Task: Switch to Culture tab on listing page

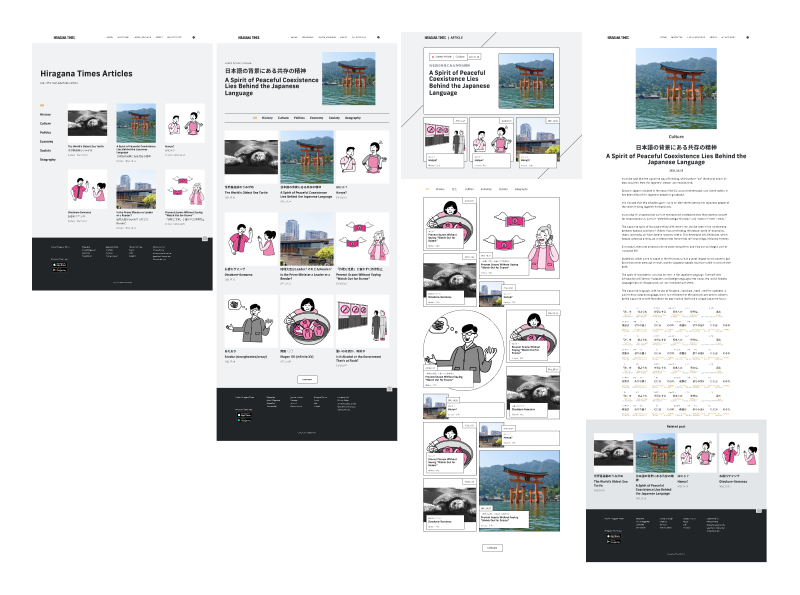Action: pyautogui.click(x=283, y=118)
